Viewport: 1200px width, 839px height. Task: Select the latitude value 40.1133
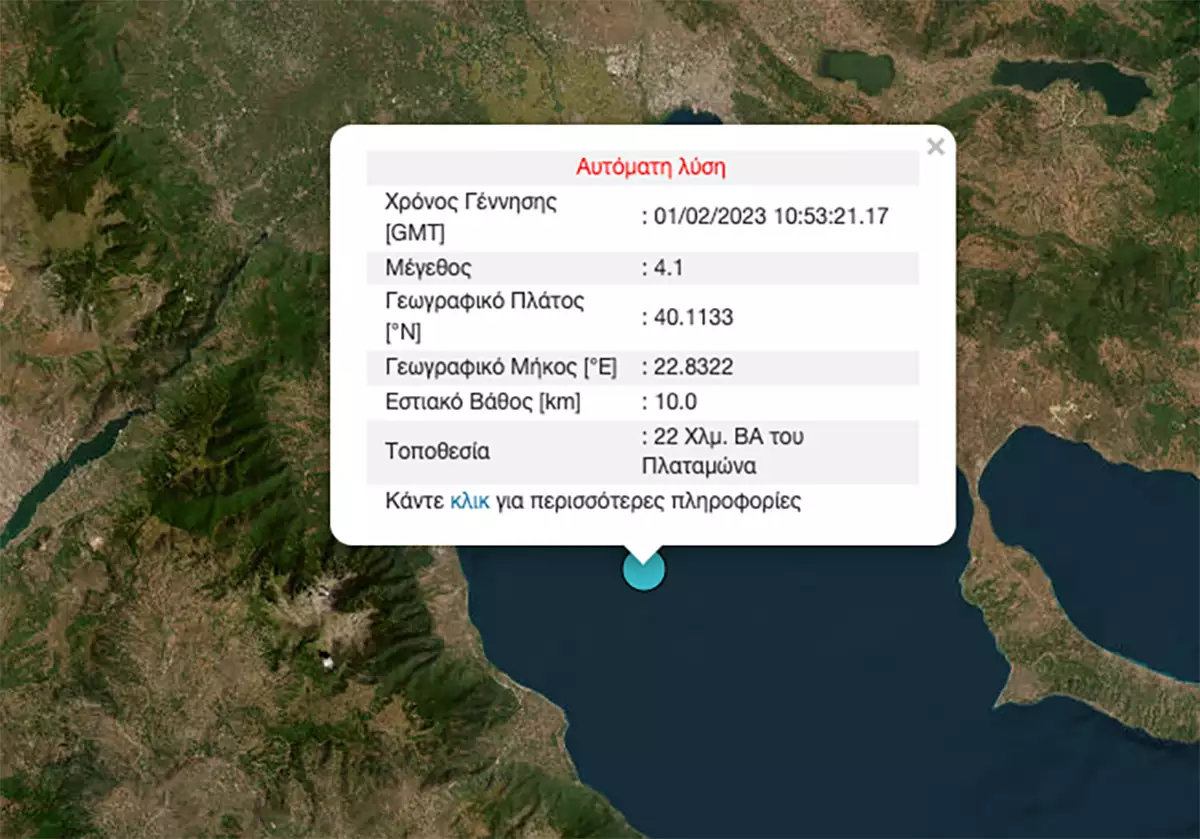pyautogui.click(x=691, y=317)
